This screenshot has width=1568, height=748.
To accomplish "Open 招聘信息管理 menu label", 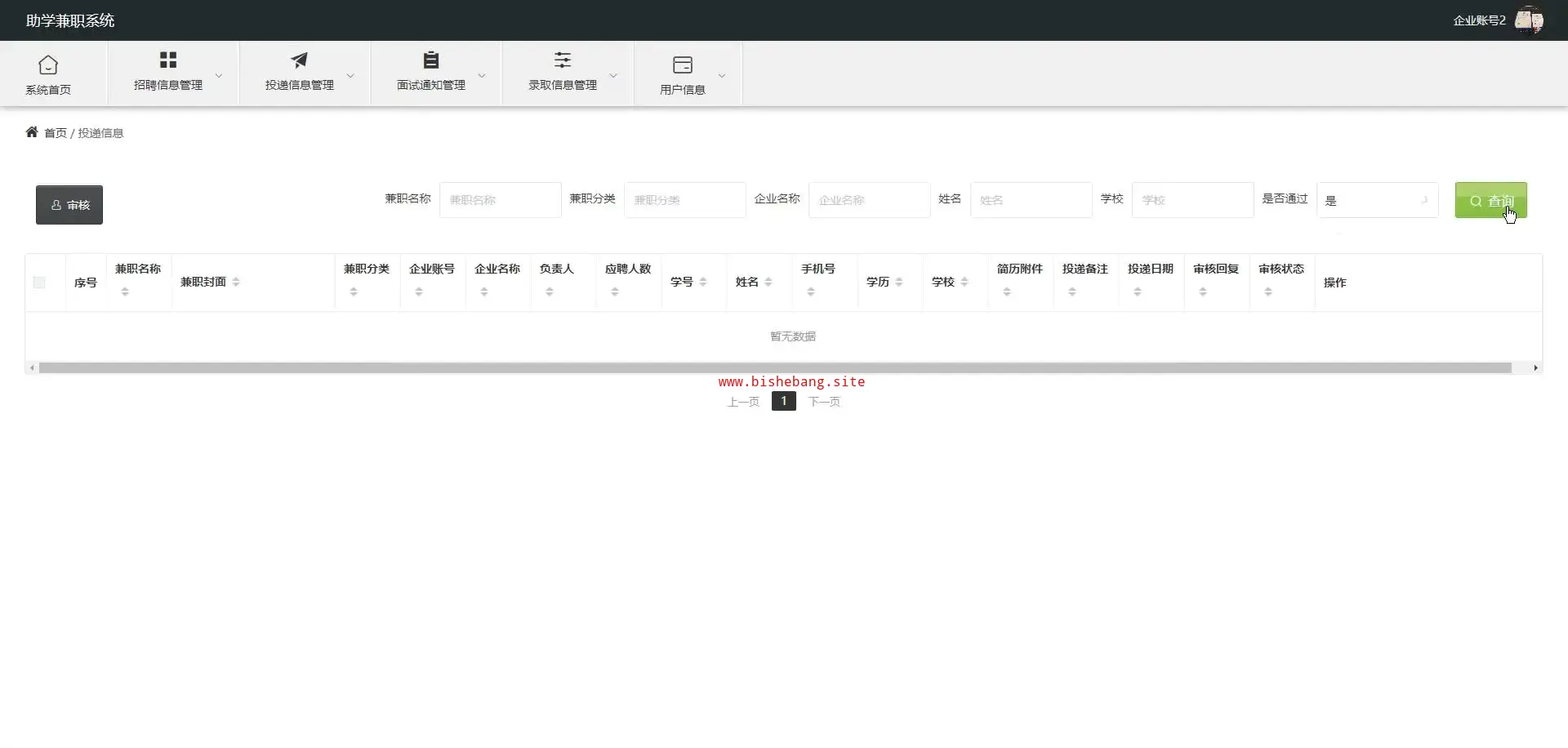I will click(x=168, y=85).
